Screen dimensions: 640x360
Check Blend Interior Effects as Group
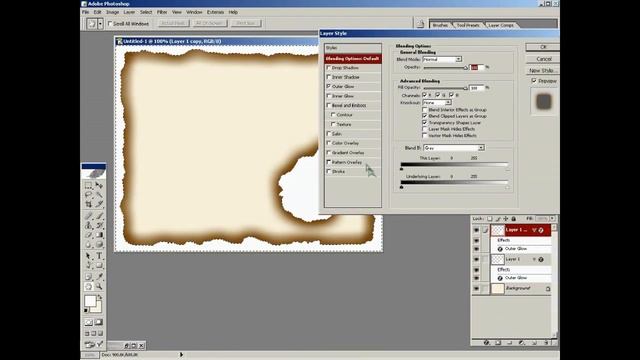click(425, 110)
